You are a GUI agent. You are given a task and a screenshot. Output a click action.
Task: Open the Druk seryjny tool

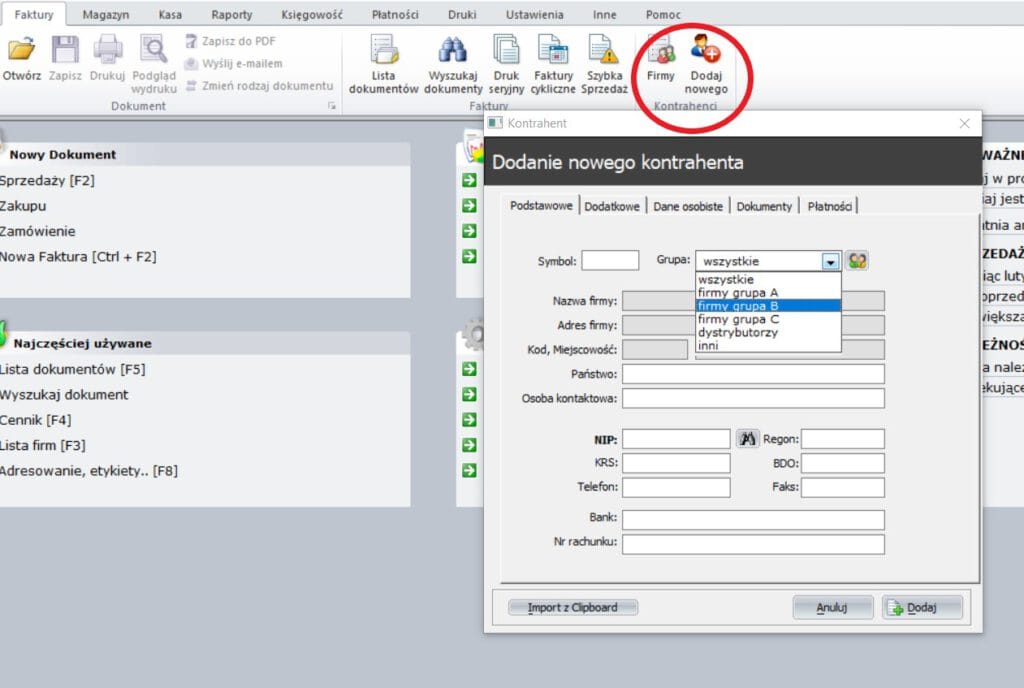coord(507,52)
